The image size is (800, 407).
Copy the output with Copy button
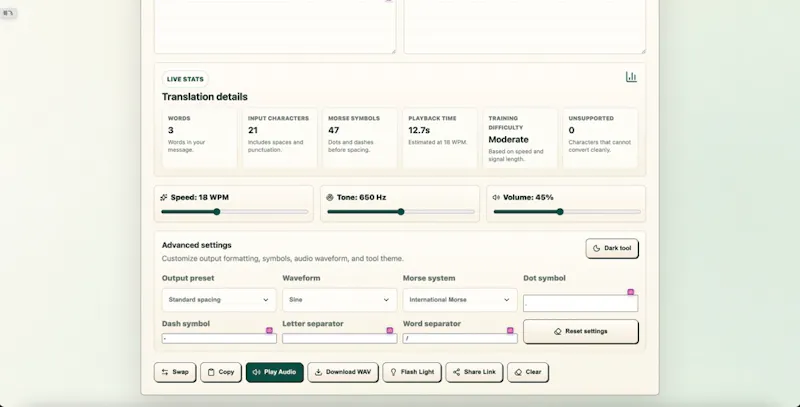(x=221, y=372)
